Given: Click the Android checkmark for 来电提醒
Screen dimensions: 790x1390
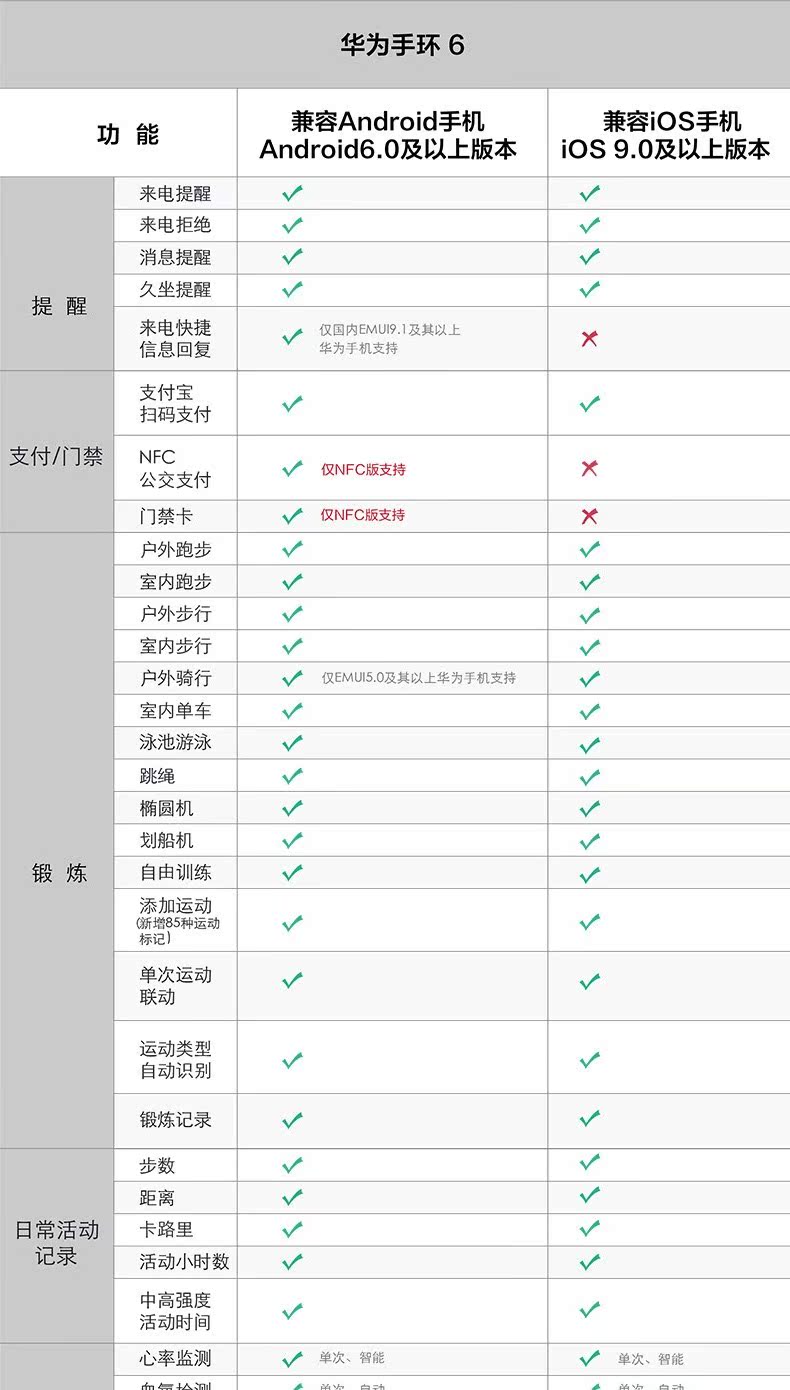Looking at the screenshot, I should point(292,194).
